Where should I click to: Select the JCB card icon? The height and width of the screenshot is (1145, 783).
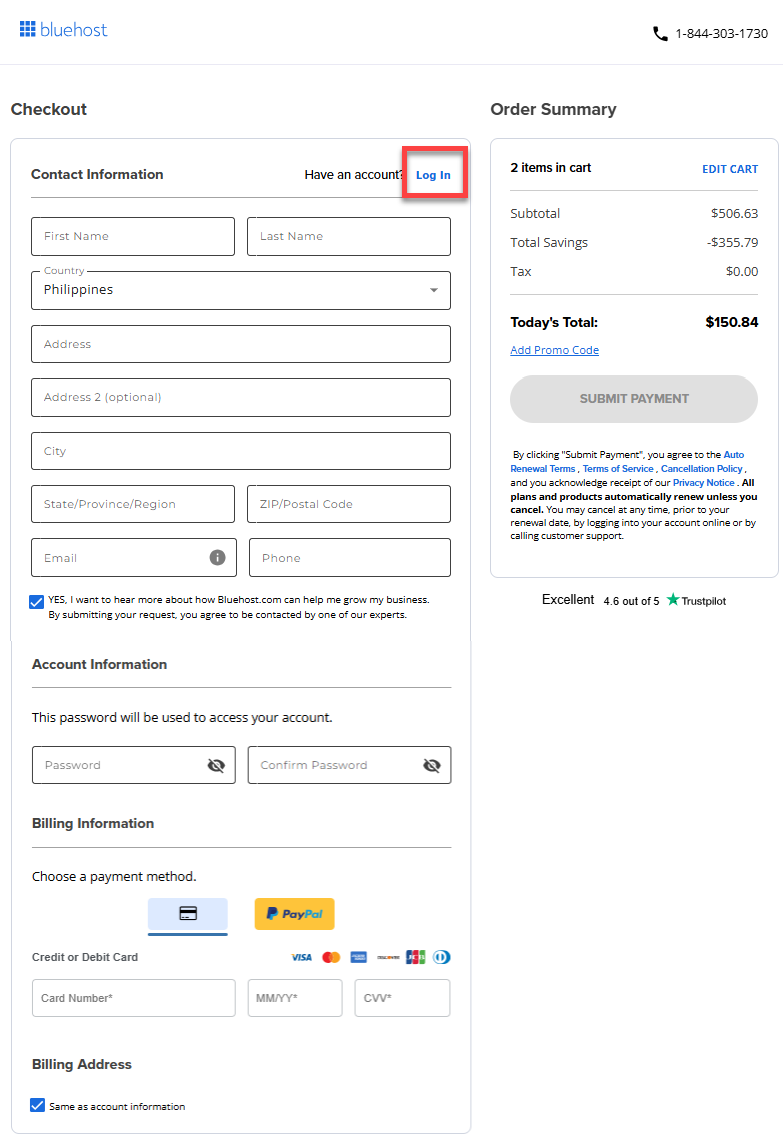click(x=415, y=957)
